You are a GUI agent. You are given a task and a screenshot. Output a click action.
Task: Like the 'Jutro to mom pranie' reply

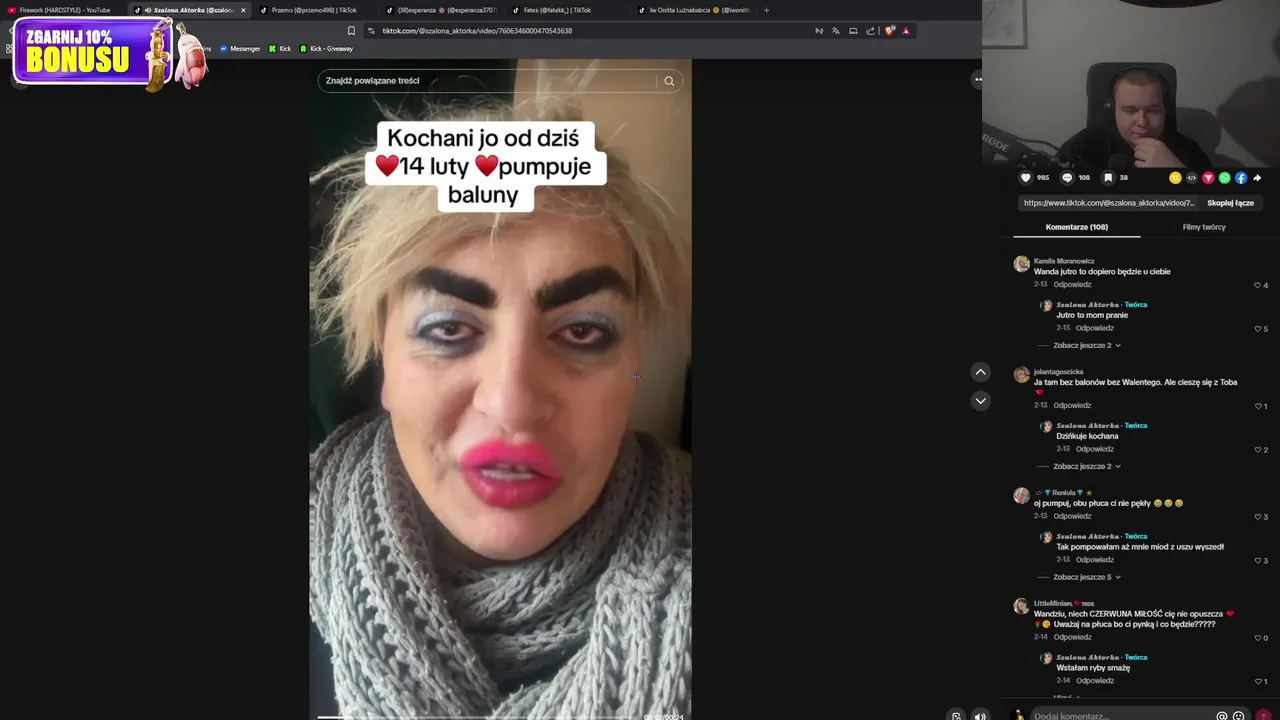point(1258,328)
